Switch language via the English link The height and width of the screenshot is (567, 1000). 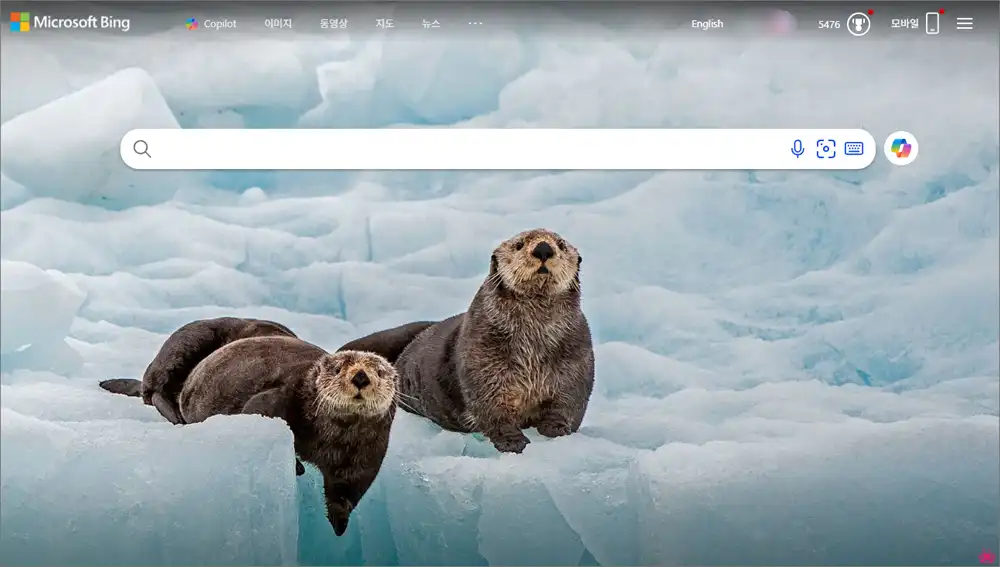click(707, 24)
